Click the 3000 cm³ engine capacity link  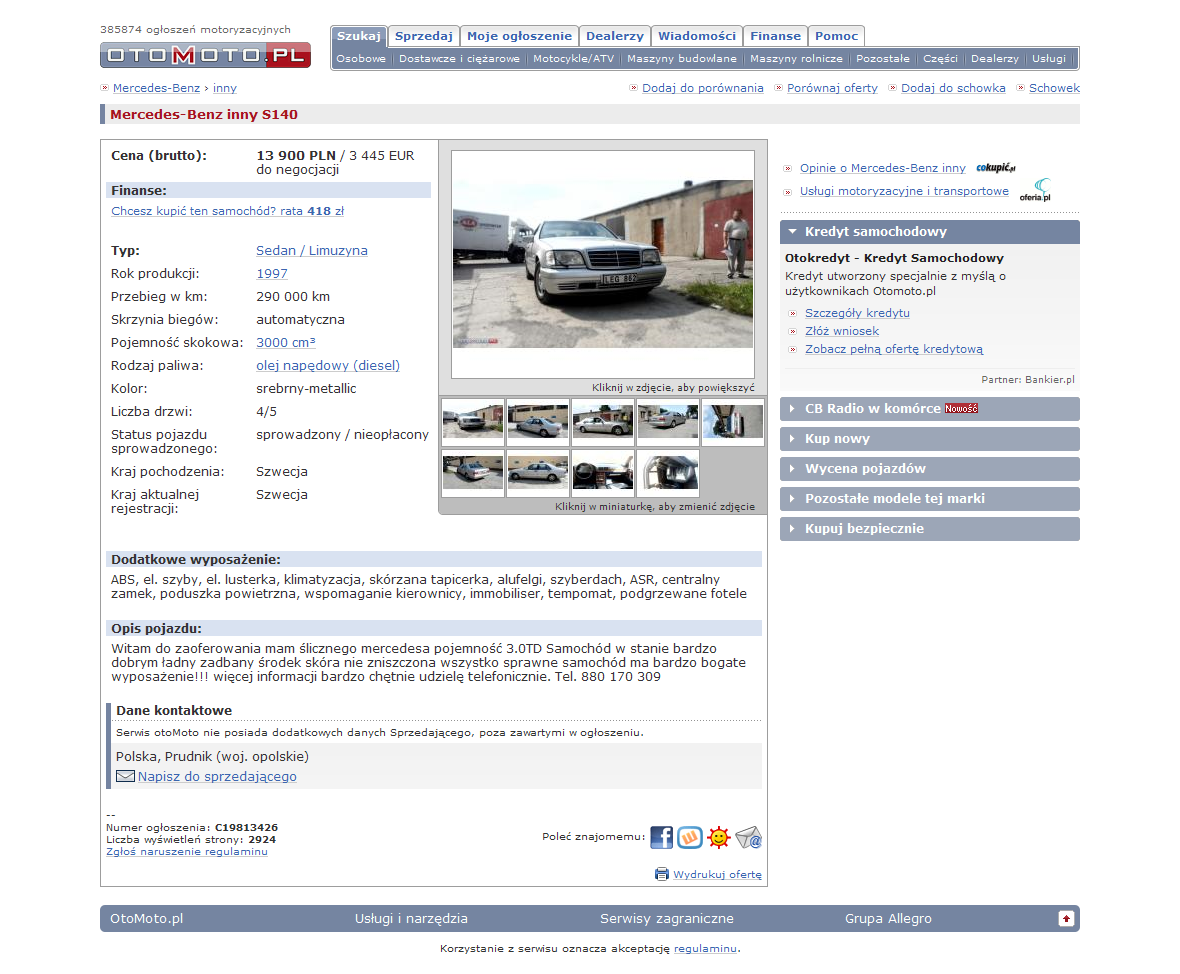[x=286, y=342]
